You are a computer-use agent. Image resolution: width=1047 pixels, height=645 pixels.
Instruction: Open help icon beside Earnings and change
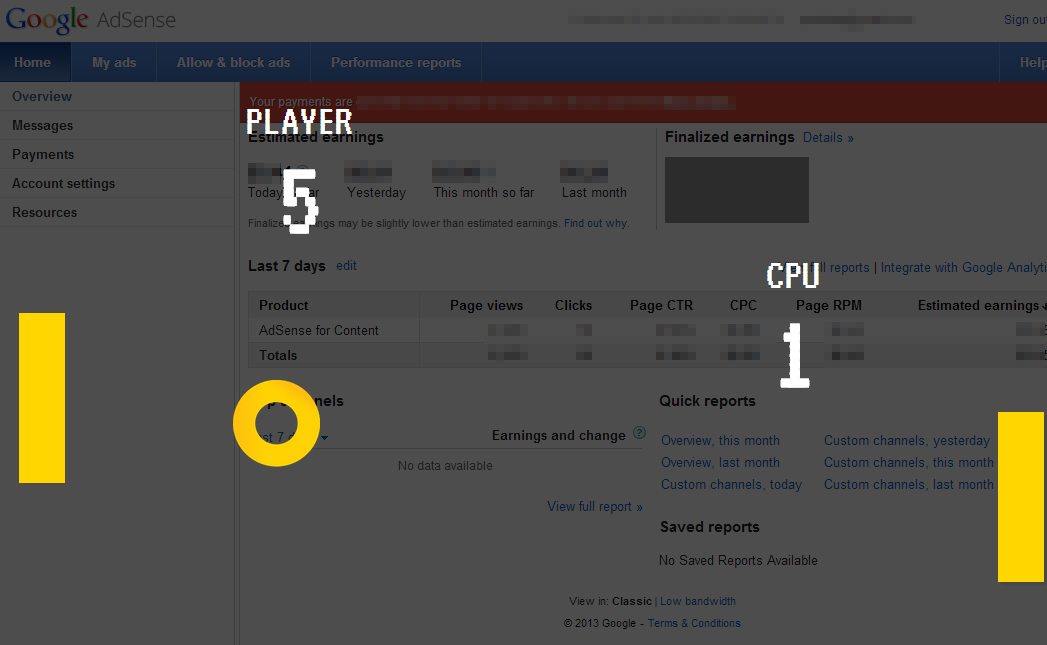[x=640, y=434]
